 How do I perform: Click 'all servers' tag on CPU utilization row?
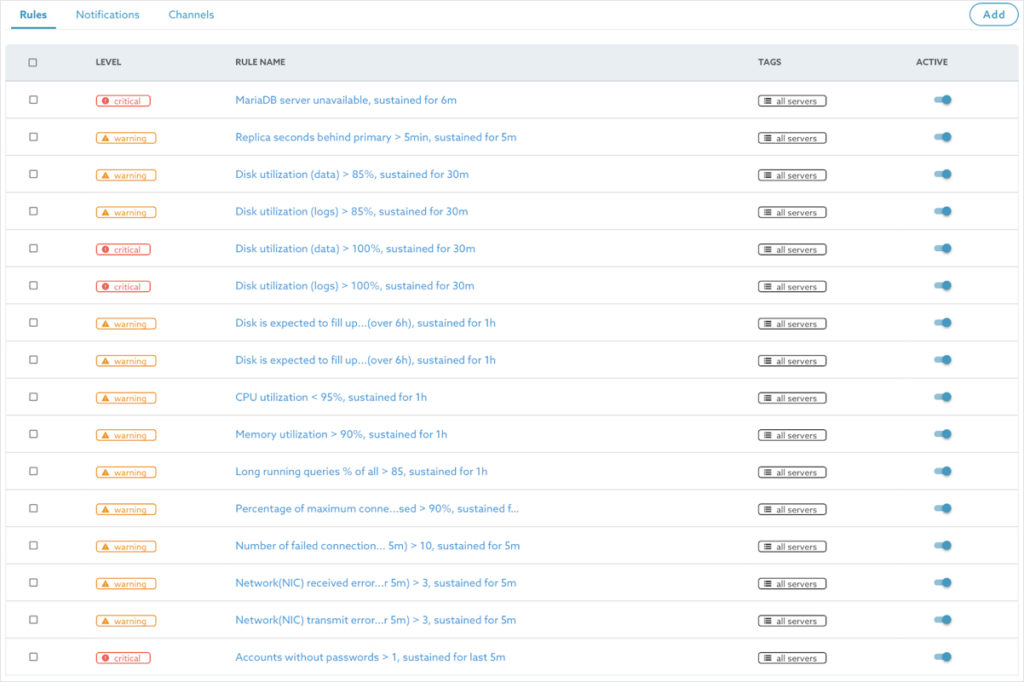coord(791,398)
